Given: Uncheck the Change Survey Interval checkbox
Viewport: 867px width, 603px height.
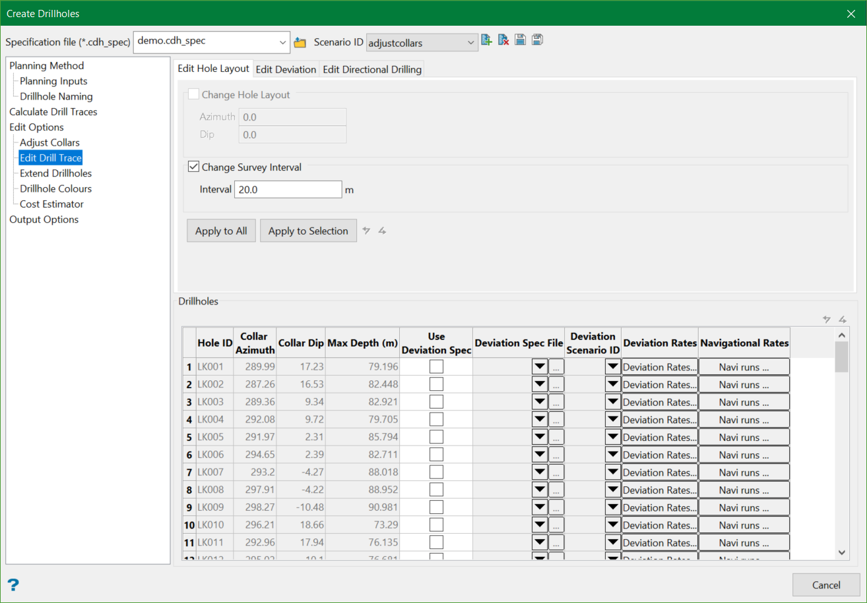Looking at the screenshot, I should [194, 167].
